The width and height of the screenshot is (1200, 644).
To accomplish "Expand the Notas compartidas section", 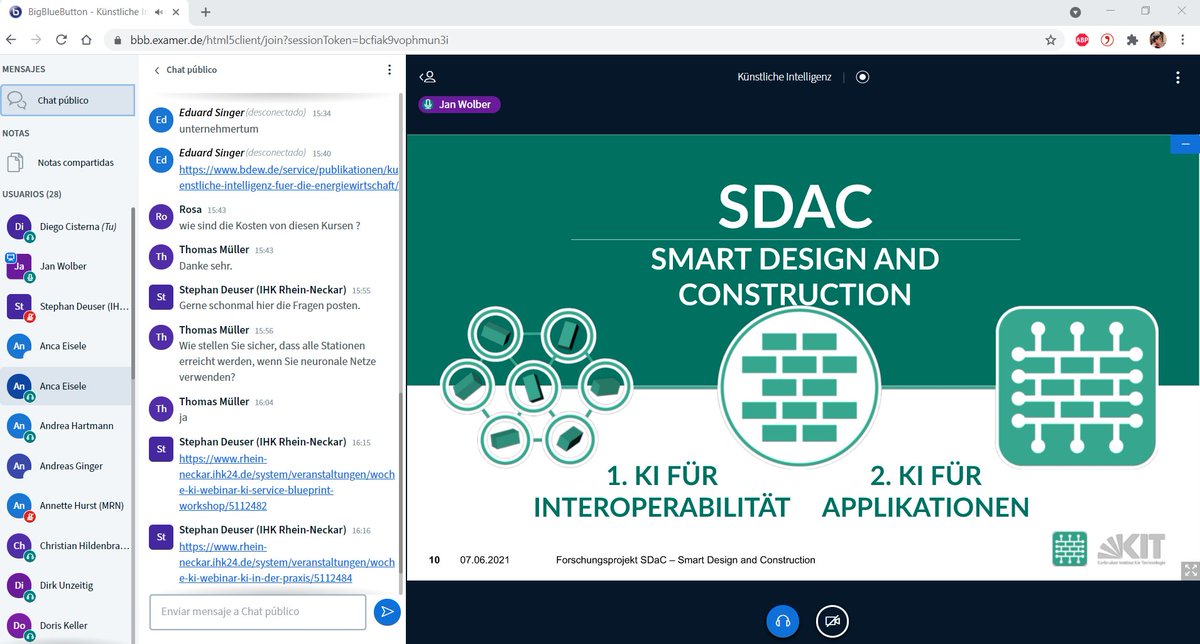I will [x=67, y=163].
